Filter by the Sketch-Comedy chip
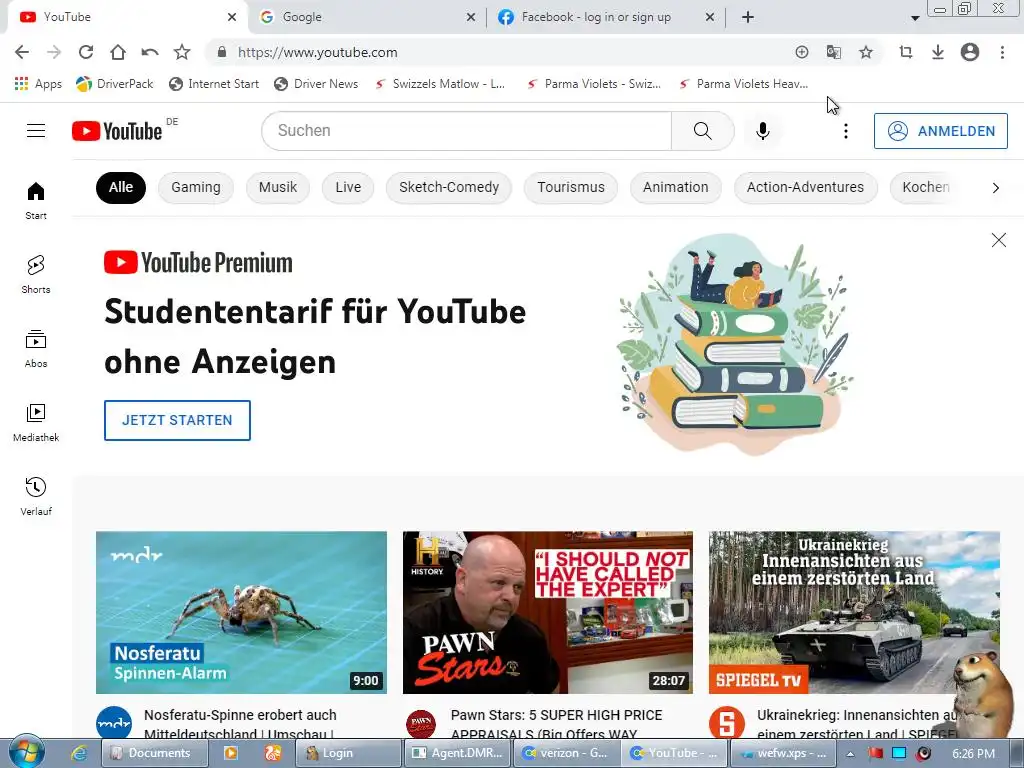The width and height of the screenshot is (1024, 768). coord(449,187)
